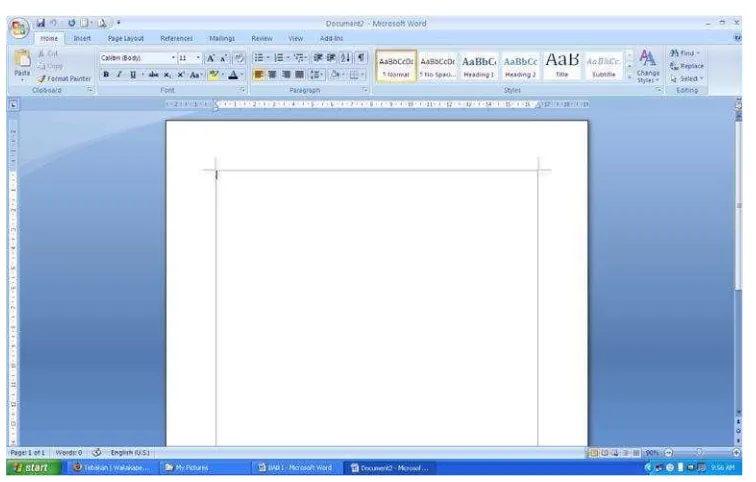The image size is (756, 482).
Task: Grow the font size
Action: [211, 58]
